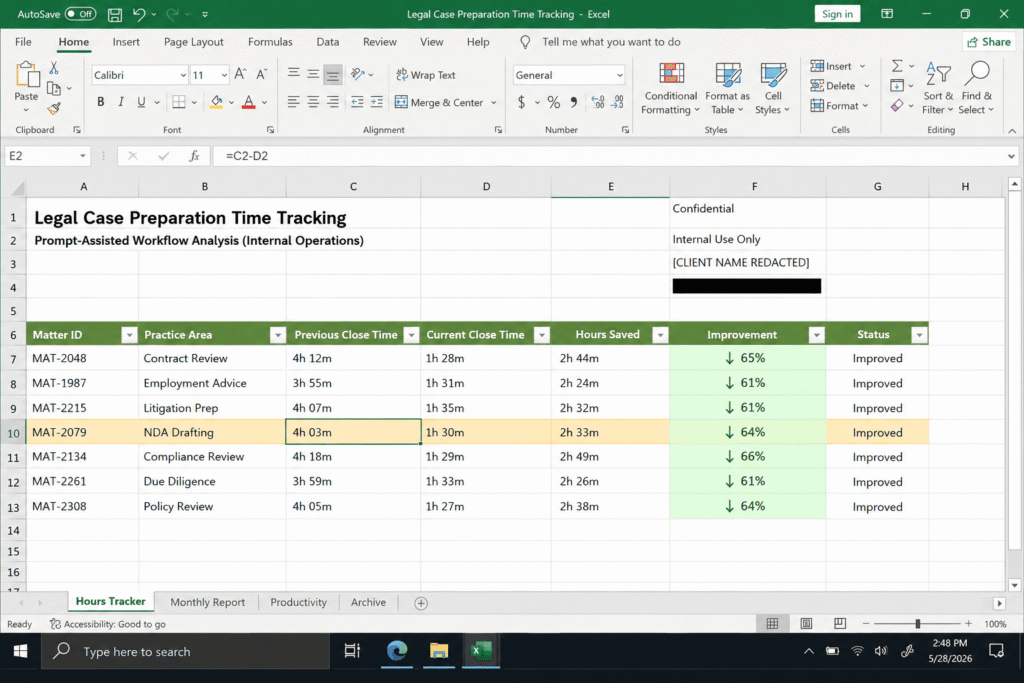
Task: Expand the font size dropdown
Action: point(224,75)
